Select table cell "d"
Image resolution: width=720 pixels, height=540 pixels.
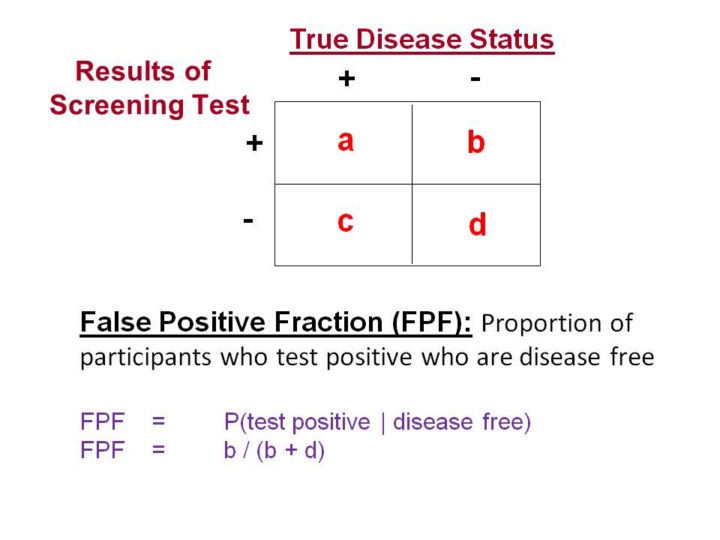click(477, 226)
